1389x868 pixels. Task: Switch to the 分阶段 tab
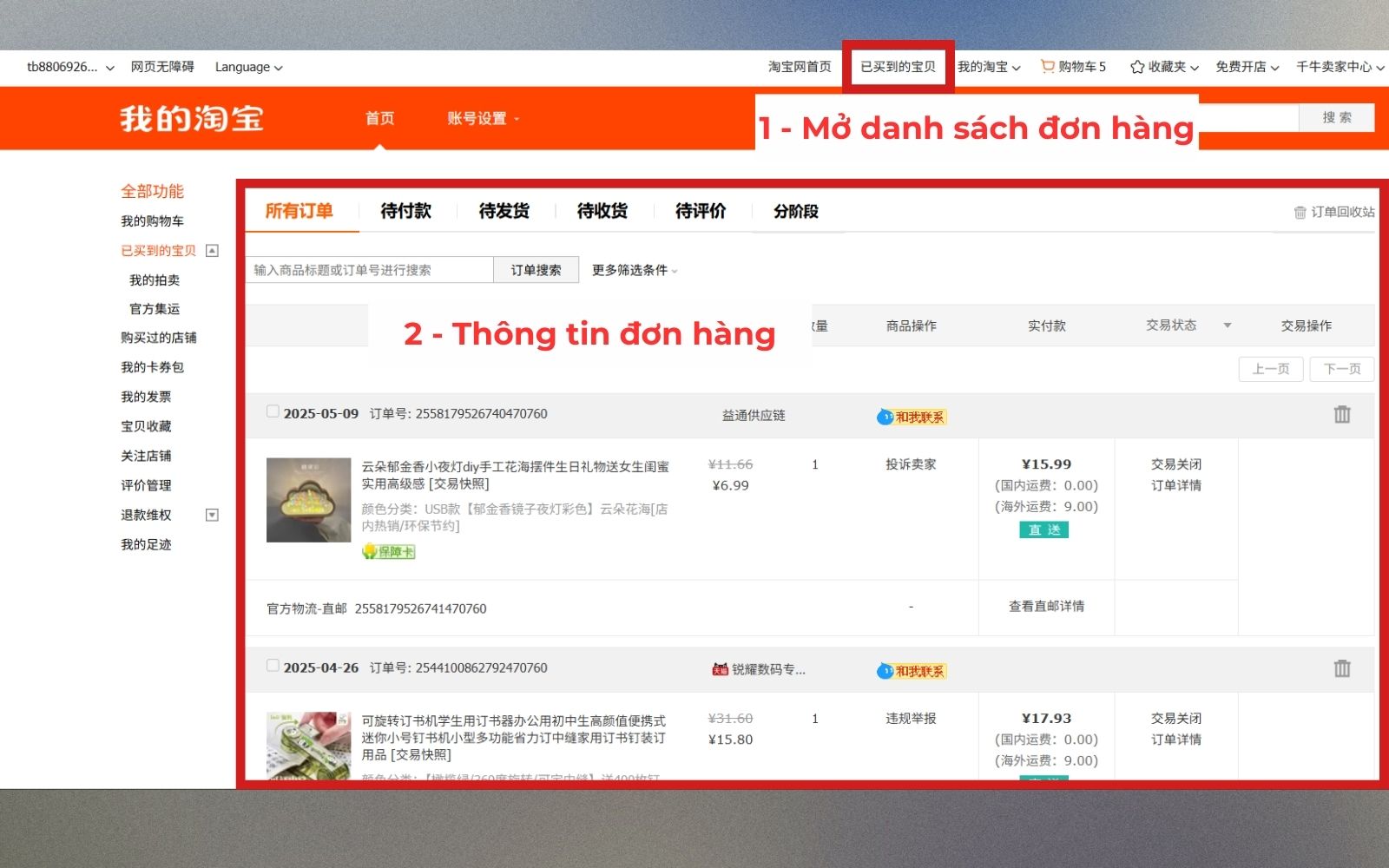(x=796, y=211)
